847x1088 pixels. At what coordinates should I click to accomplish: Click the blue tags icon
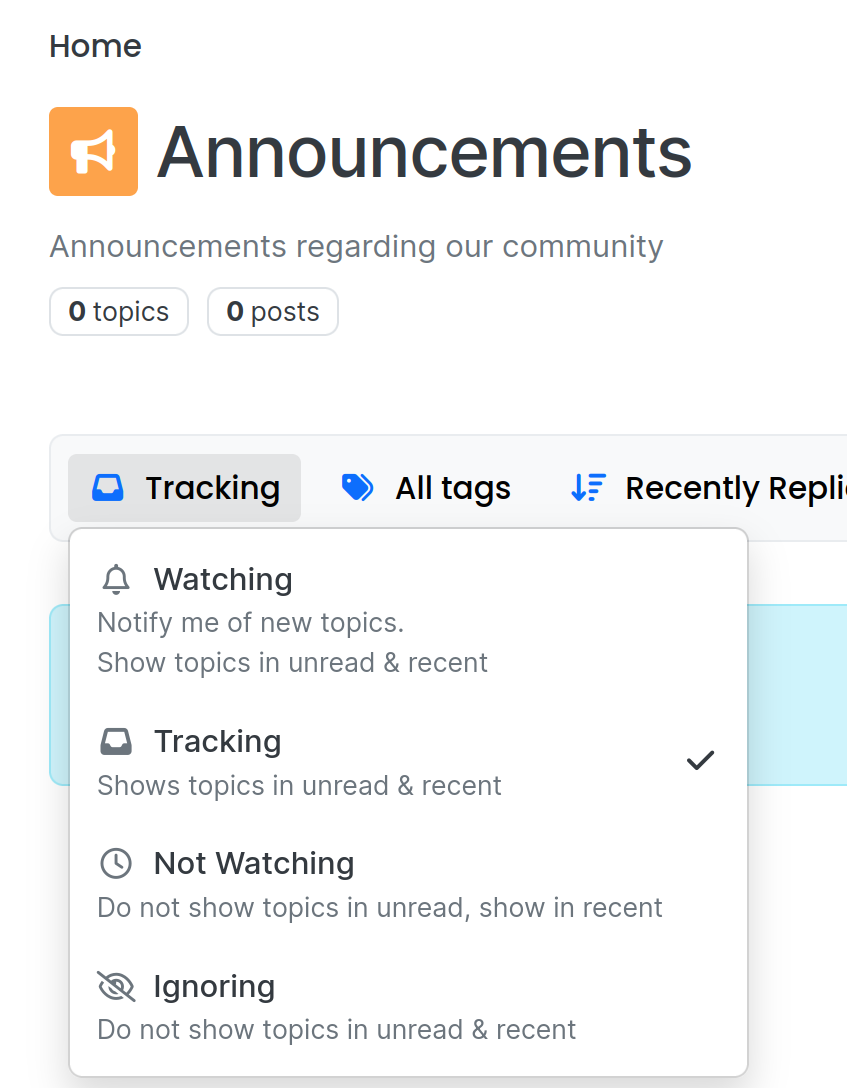coord(358,488)
